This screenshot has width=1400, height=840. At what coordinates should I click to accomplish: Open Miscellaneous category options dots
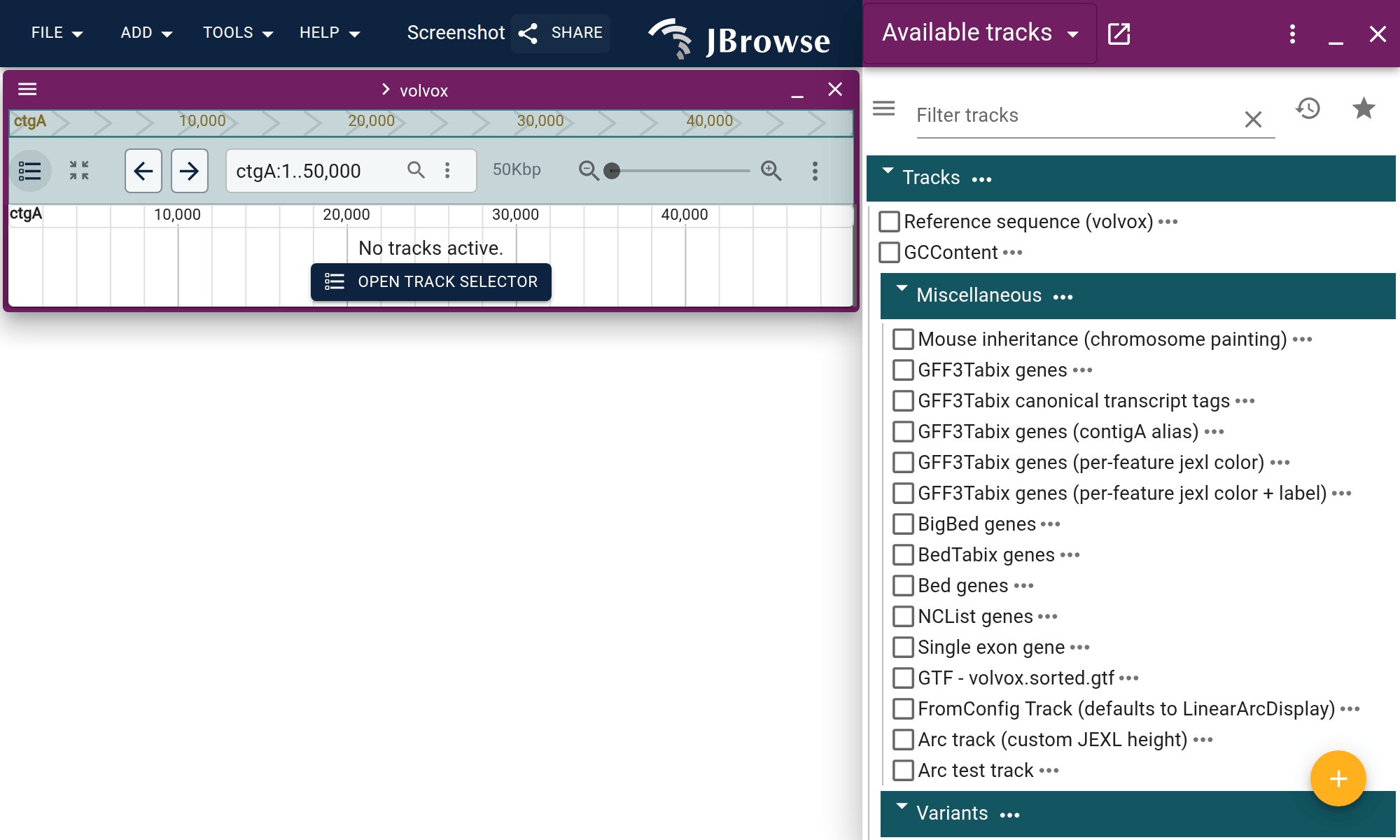click(x=1063, y=297)
